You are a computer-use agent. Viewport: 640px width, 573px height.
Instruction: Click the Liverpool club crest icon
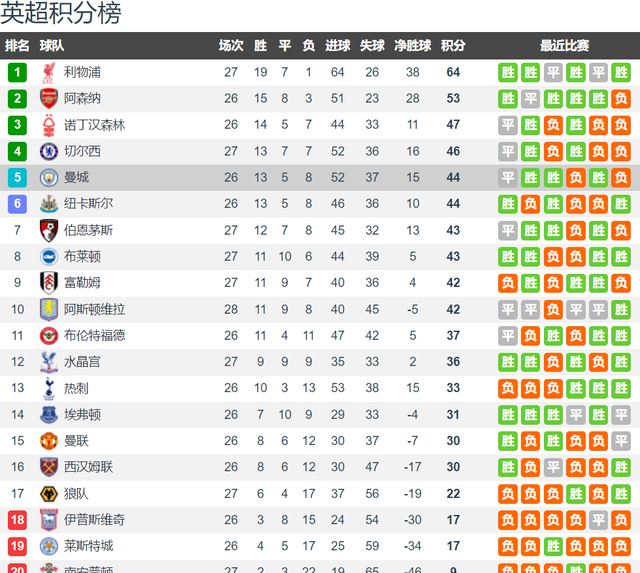(x=49, y=73)
